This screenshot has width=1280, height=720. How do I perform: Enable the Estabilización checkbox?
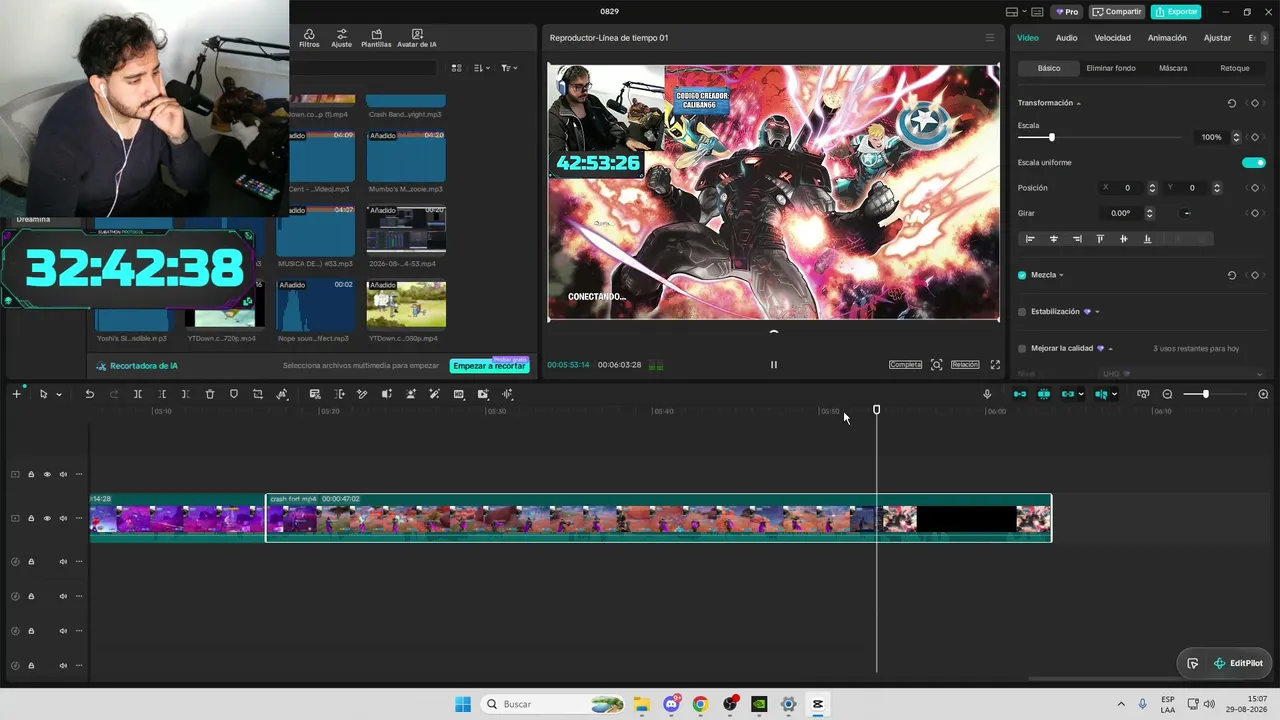1022,312
